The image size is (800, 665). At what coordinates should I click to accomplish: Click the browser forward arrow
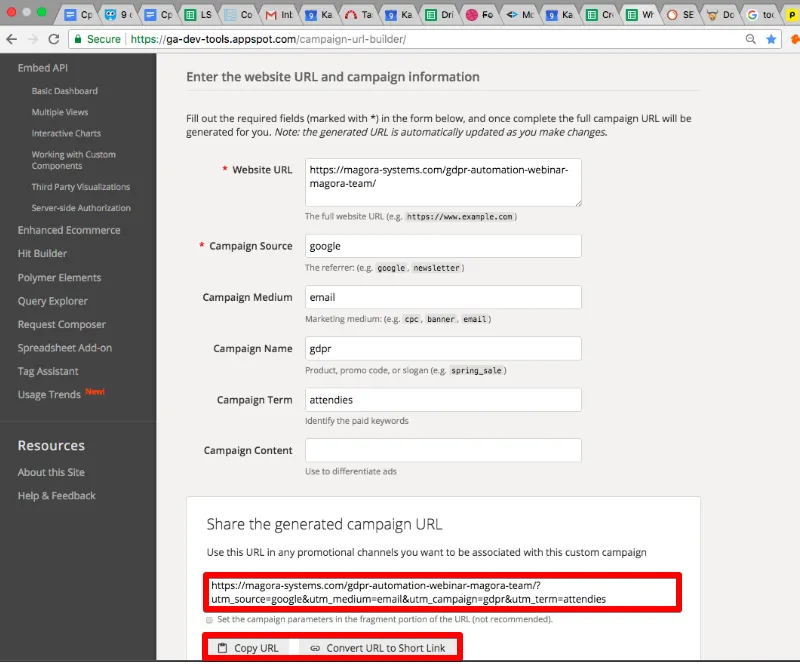point(33,39)
